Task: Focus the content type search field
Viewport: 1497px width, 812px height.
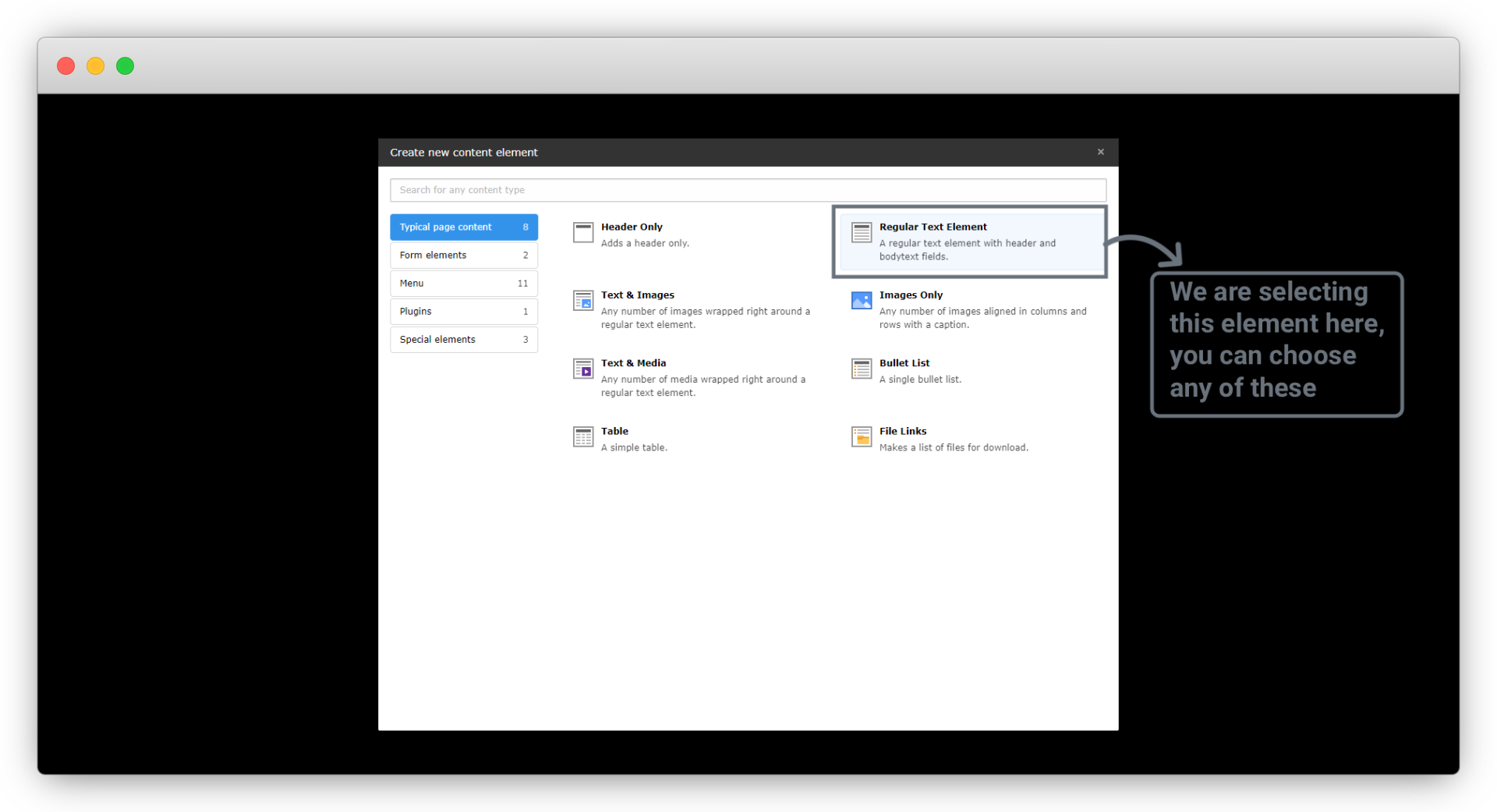Action: (747, 189)
